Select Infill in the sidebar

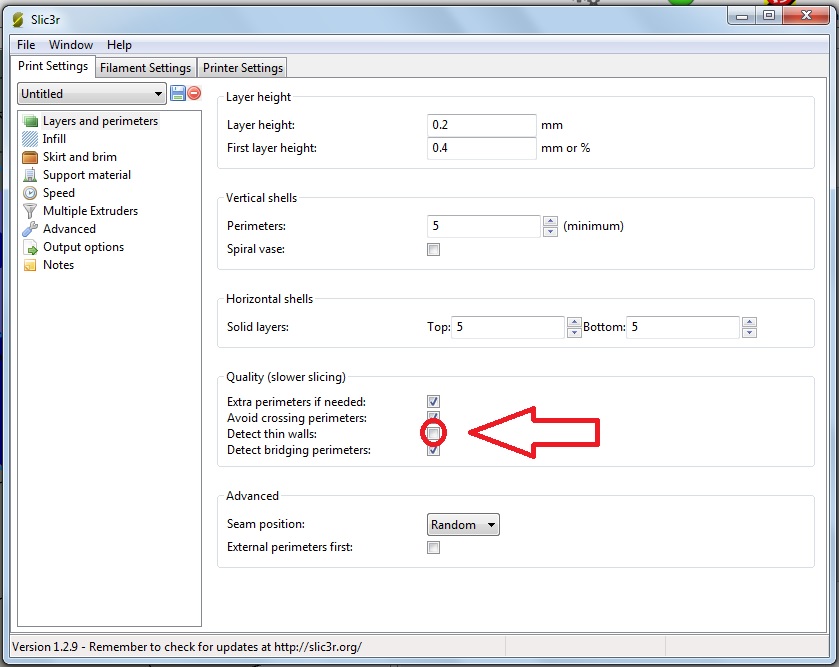55,139
